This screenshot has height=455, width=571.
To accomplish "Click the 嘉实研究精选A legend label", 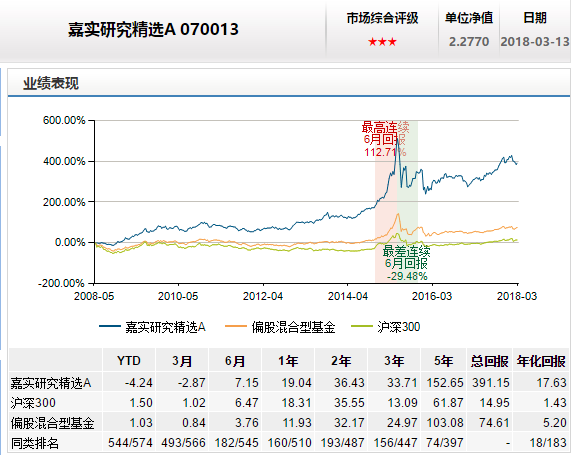I will pyautogui.click(x=166, y=327).
